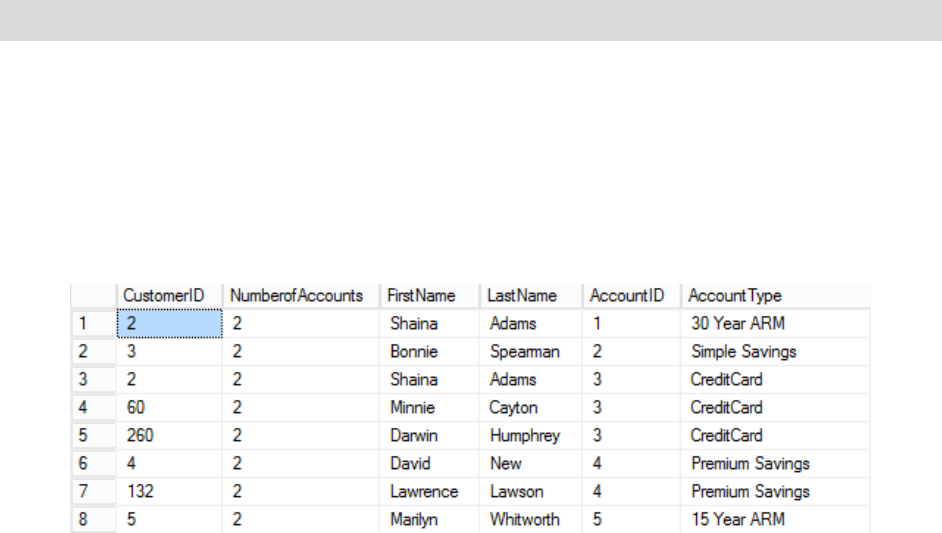Select the Cayton last name cell
Image resolution: width=942 pixels, height=533 pixels.
[x=514, y=408]
